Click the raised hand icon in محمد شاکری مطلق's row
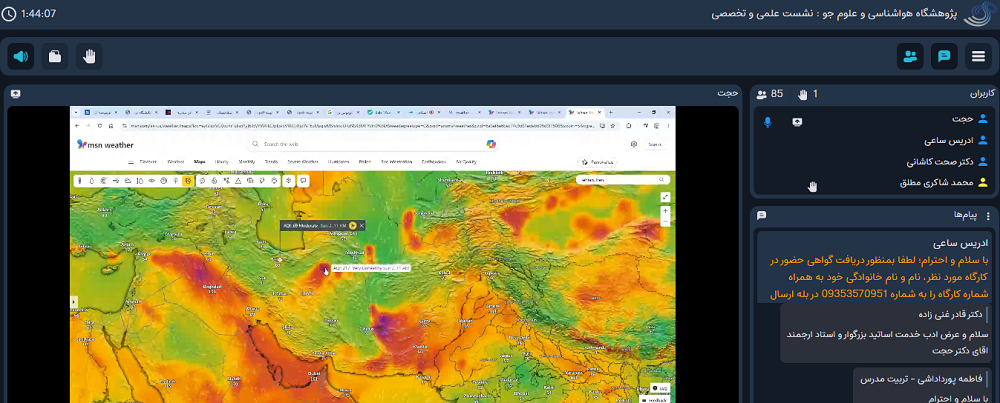The height and width of the screenshot is (403, 1000). click(x=812, y=186)
